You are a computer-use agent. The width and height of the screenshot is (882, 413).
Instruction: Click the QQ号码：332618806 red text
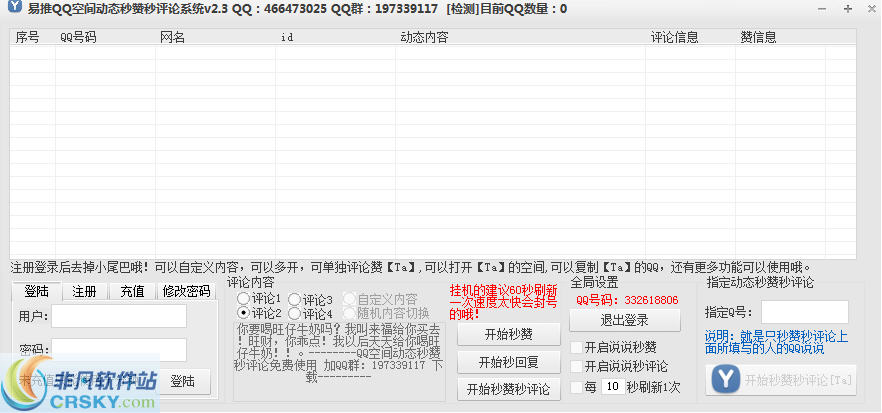point(627,300)
